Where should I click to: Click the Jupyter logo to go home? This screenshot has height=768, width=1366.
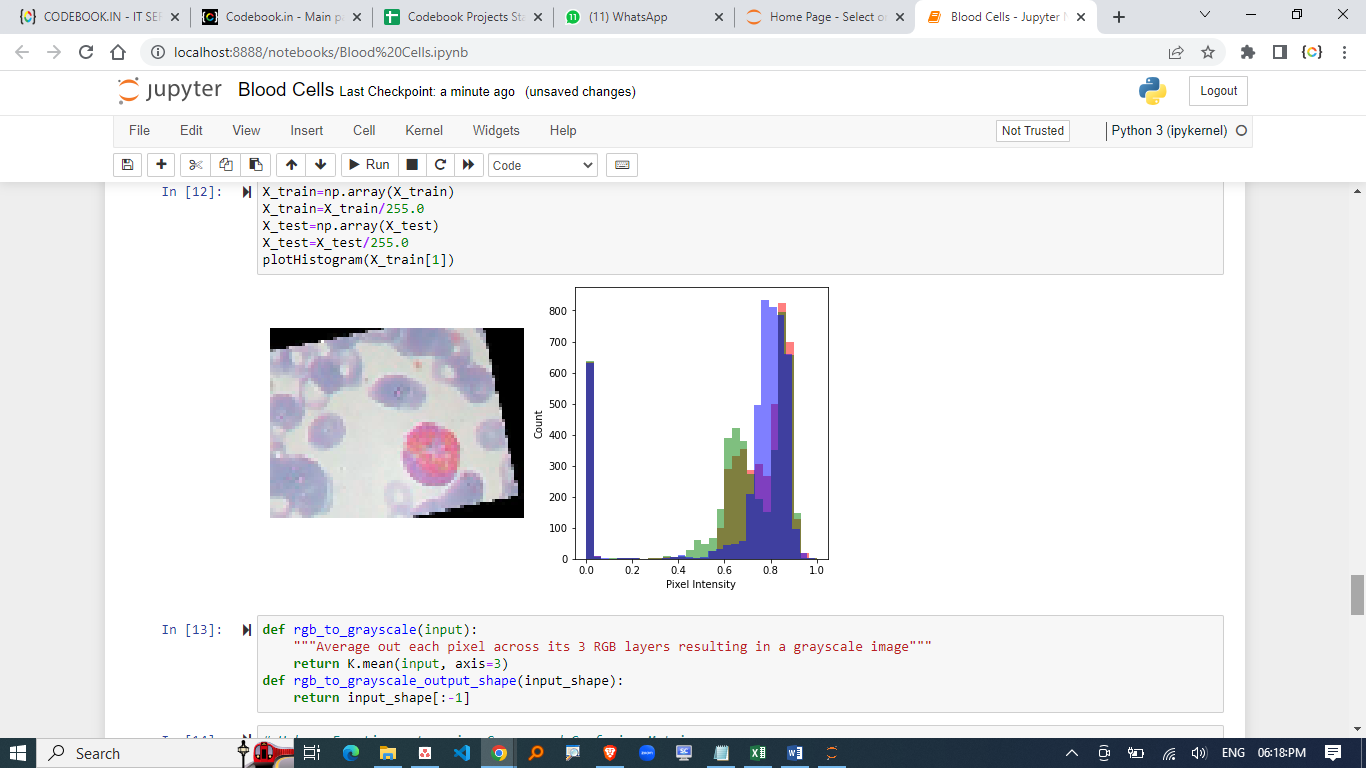coord(169,90)
